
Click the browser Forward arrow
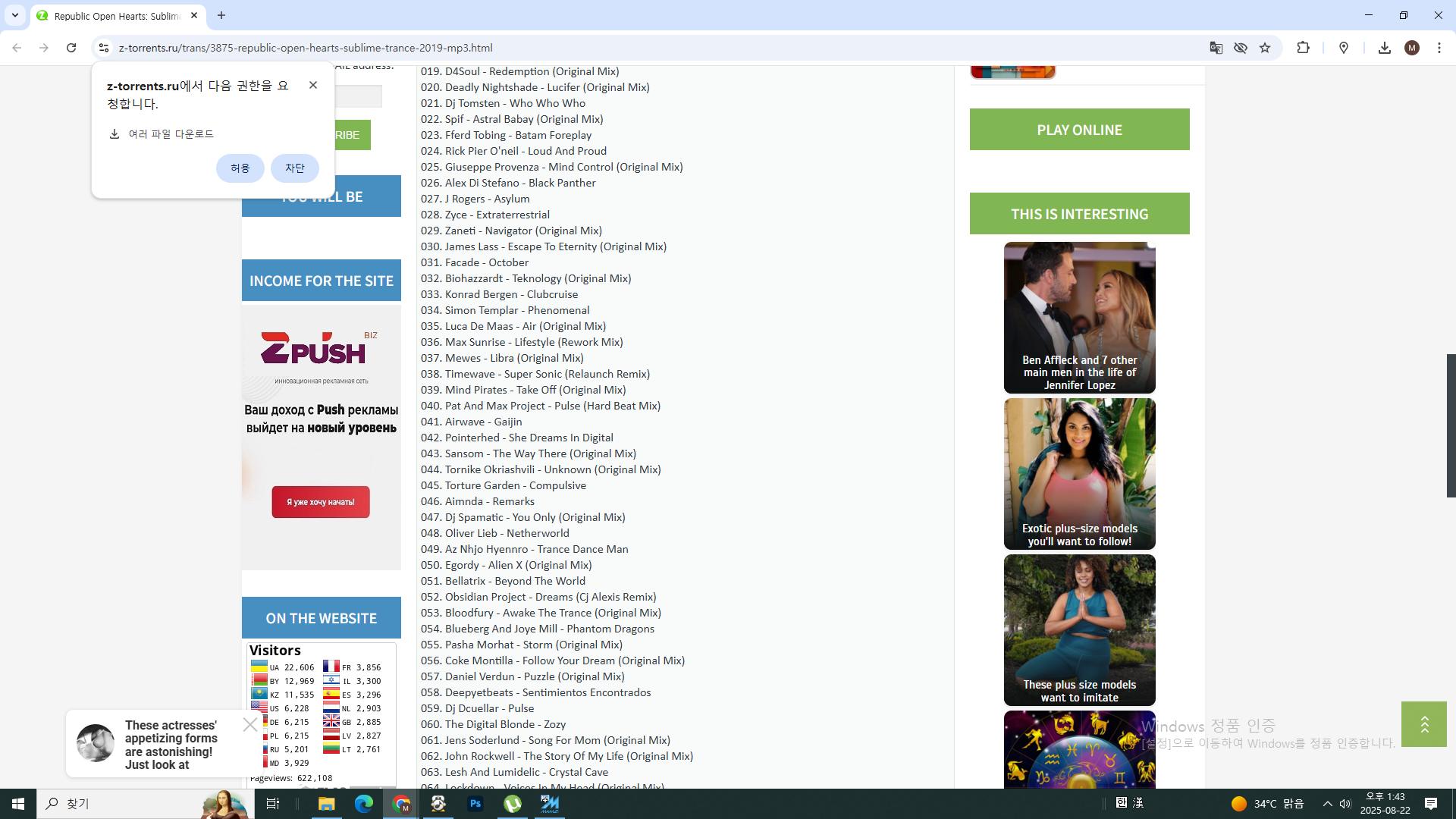click(x=44, y=48)
